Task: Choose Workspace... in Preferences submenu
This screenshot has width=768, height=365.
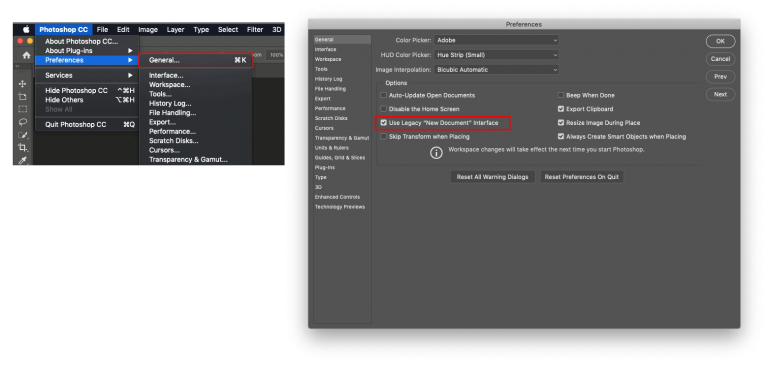Action: coord(169,85)
